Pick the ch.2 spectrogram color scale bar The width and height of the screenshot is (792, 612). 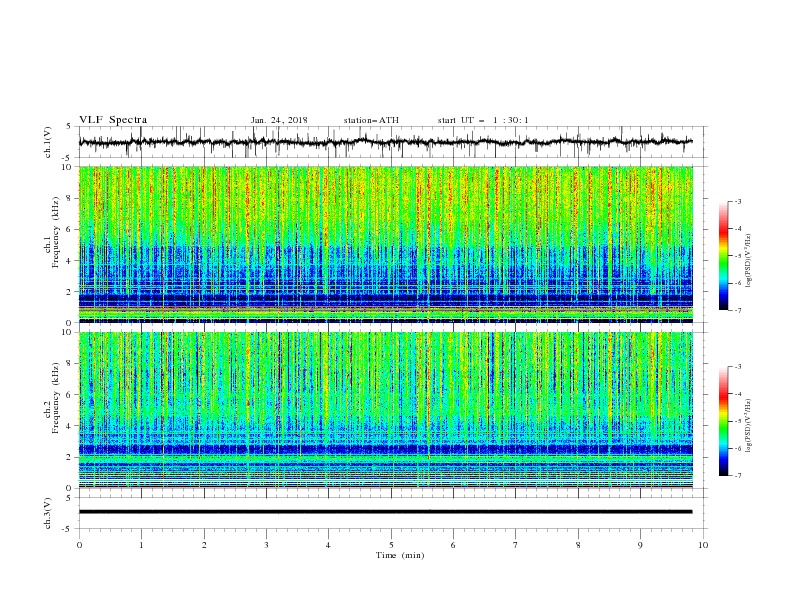723,421
